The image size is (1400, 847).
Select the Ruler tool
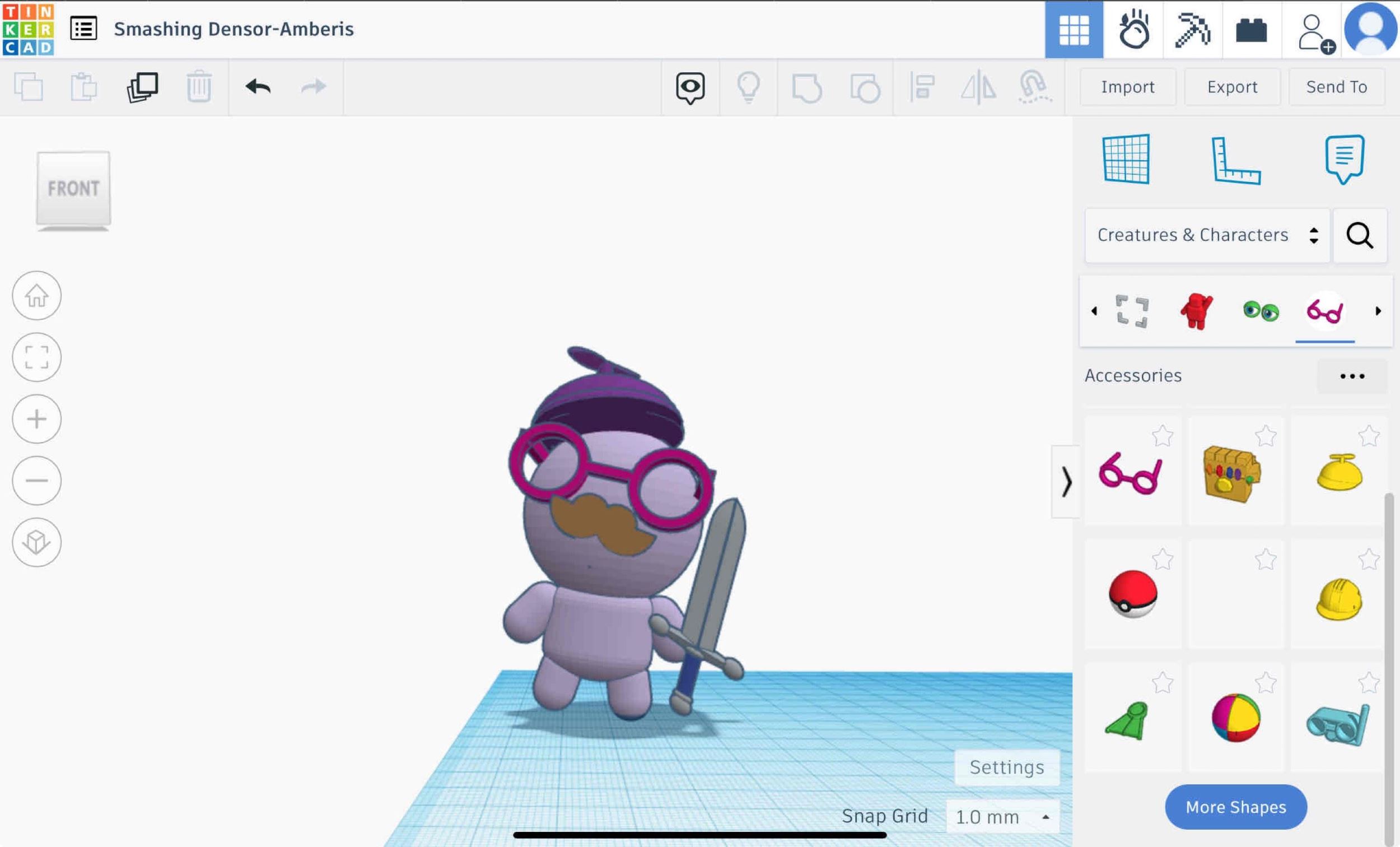point(1235,160)
